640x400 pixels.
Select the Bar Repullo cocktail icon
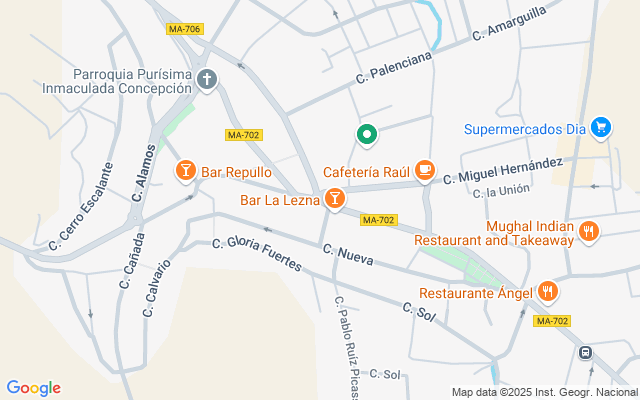point(186,171)
